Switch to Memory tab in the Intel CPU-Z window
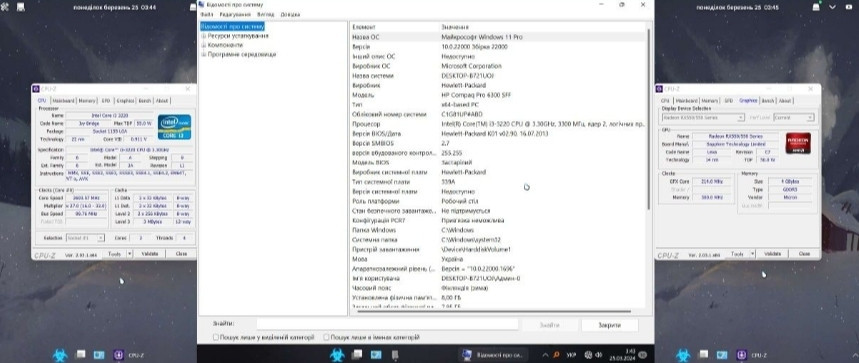859x363 pixels. click(87, 101)
